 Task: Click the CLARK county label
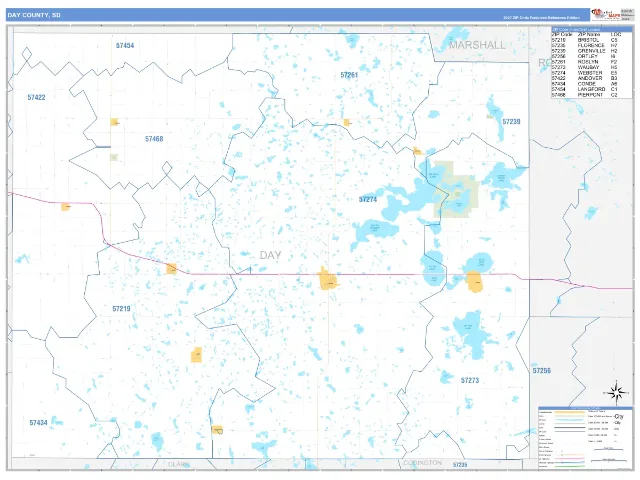(x=179, y=464)
